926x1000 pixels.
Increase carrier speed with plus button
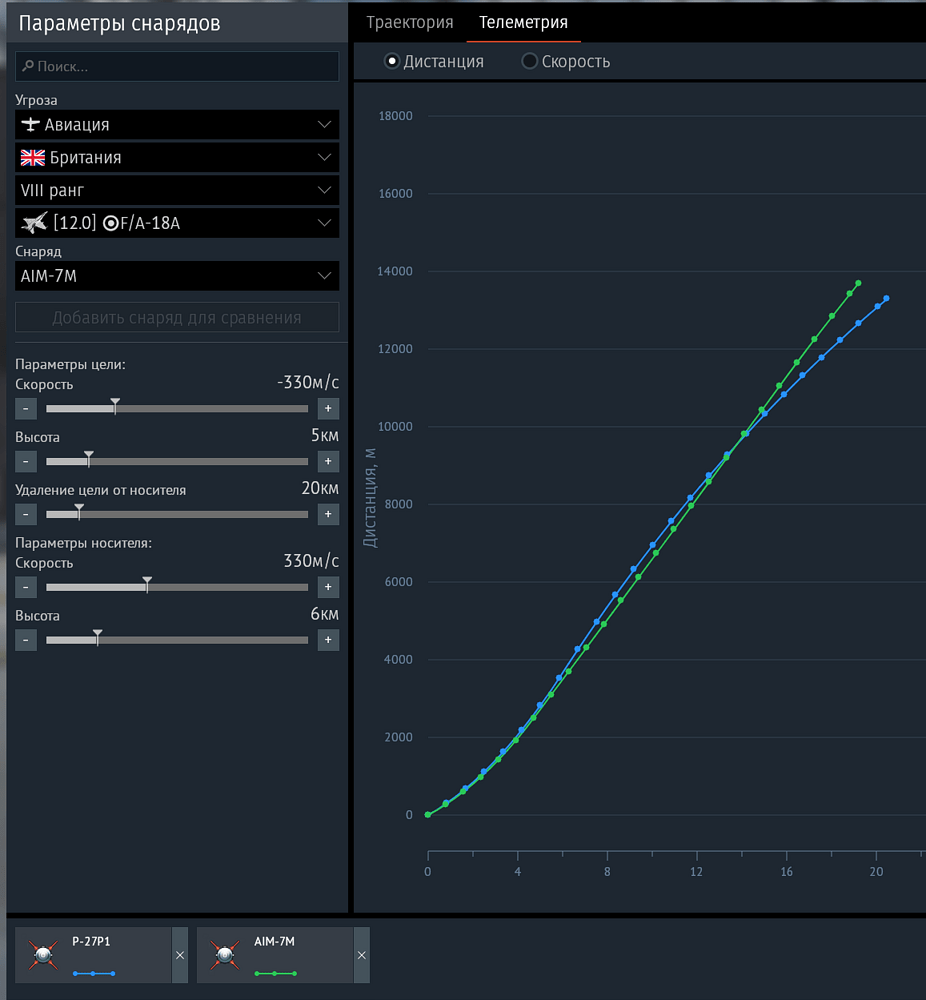(328, 587)
